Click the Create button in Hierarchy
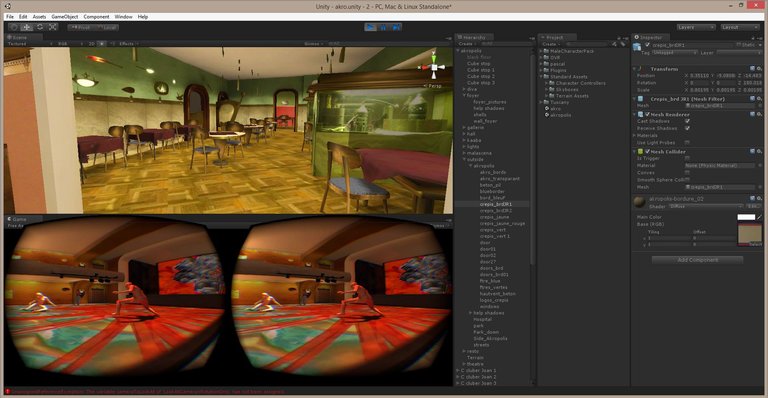768x398 pixels. 466,44
